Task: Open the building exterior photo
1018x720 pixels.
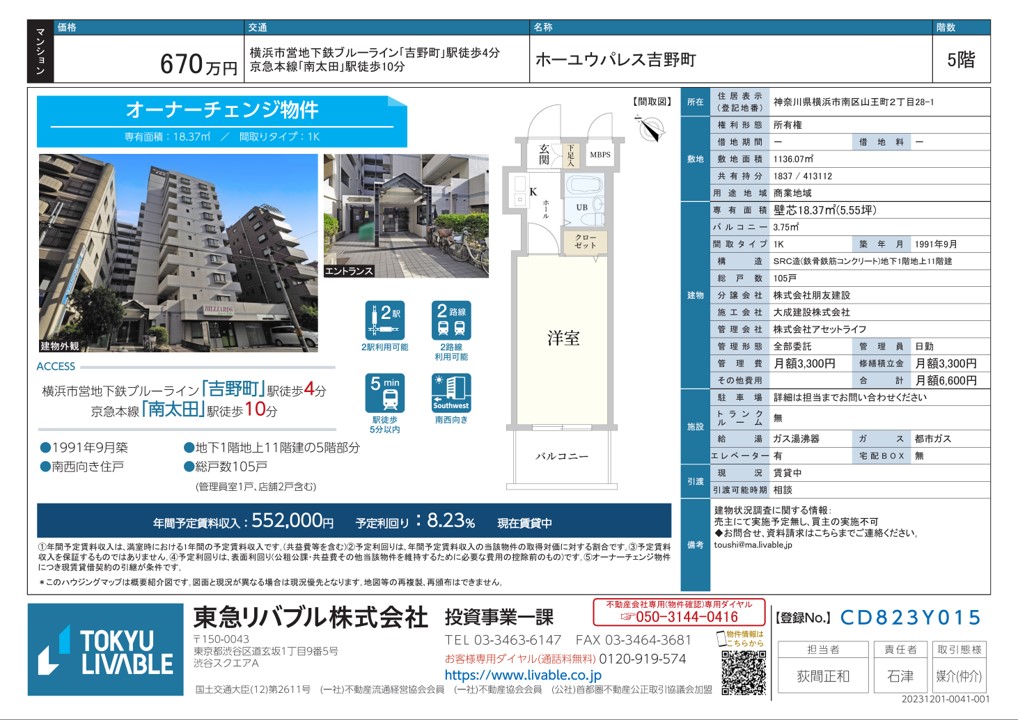Action: click(178, 250)
